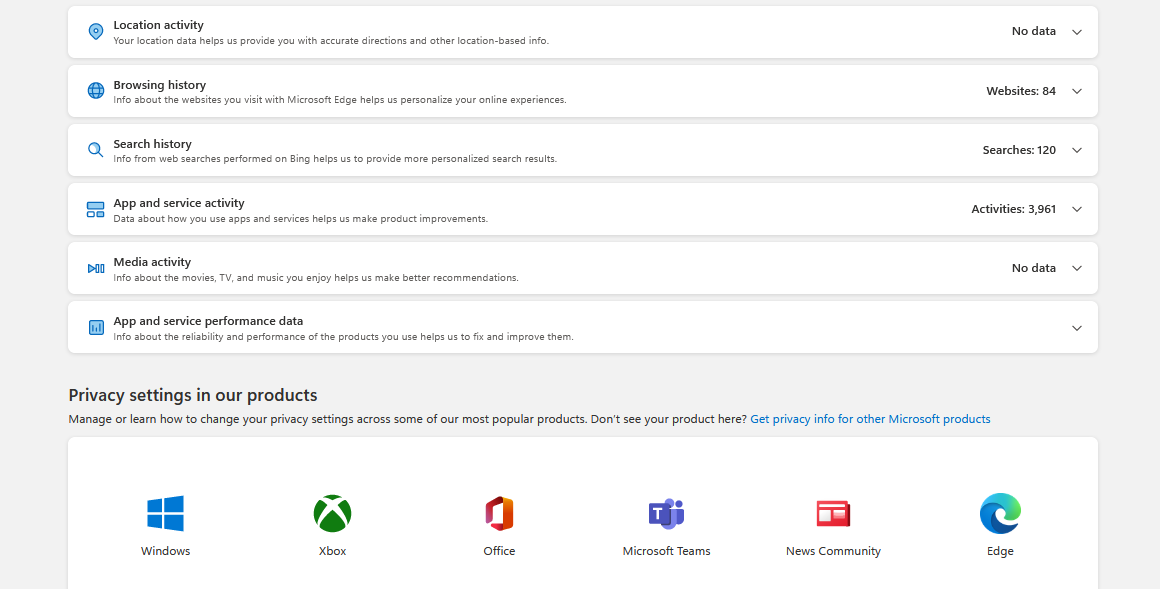The image size is (1160, 589).
Task: Expand the Search history section
Action: [1077, 149]
